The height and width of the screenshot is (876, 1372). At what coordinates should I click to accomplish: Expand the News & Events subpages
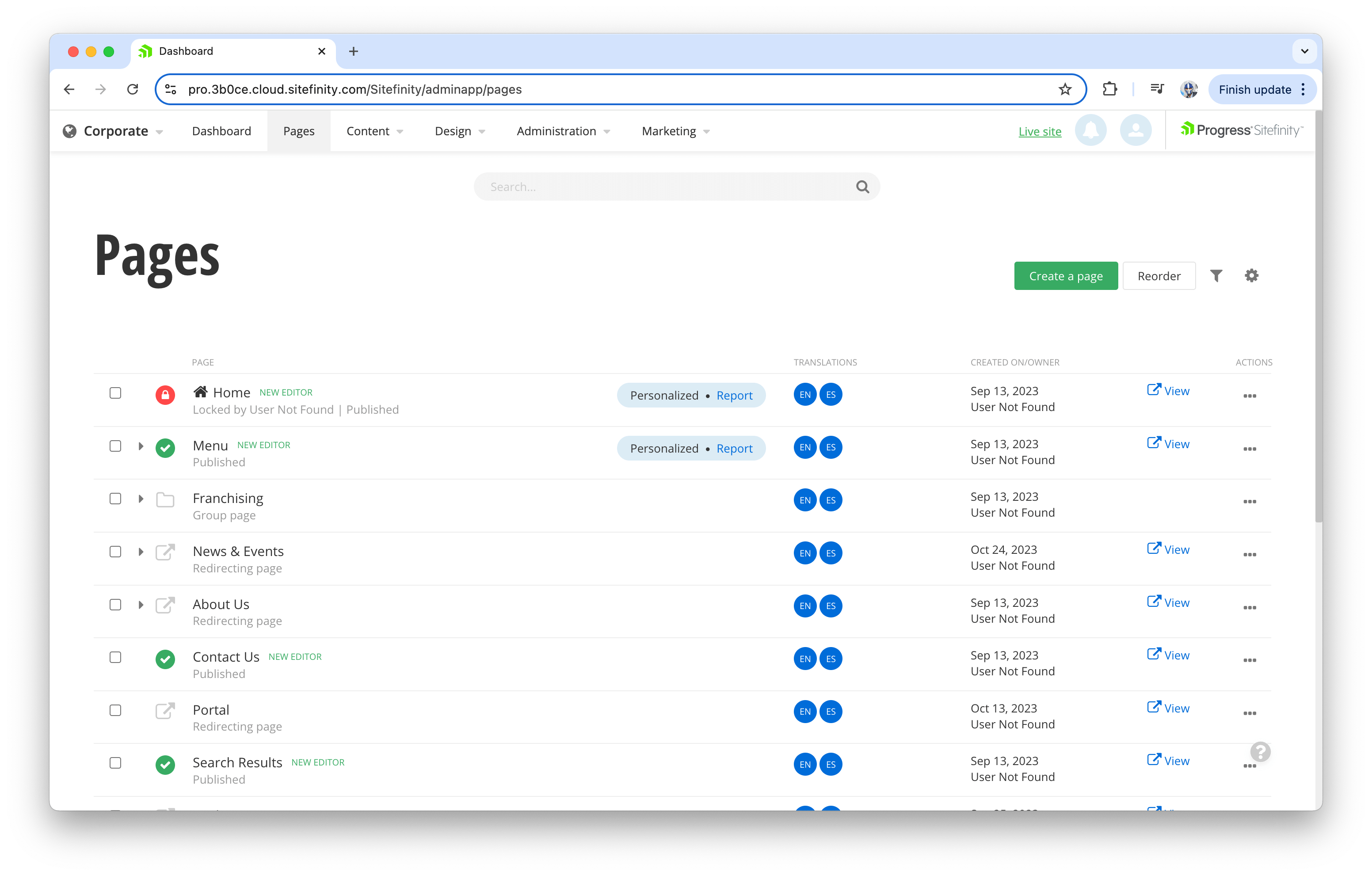click(x=141, y=552)
